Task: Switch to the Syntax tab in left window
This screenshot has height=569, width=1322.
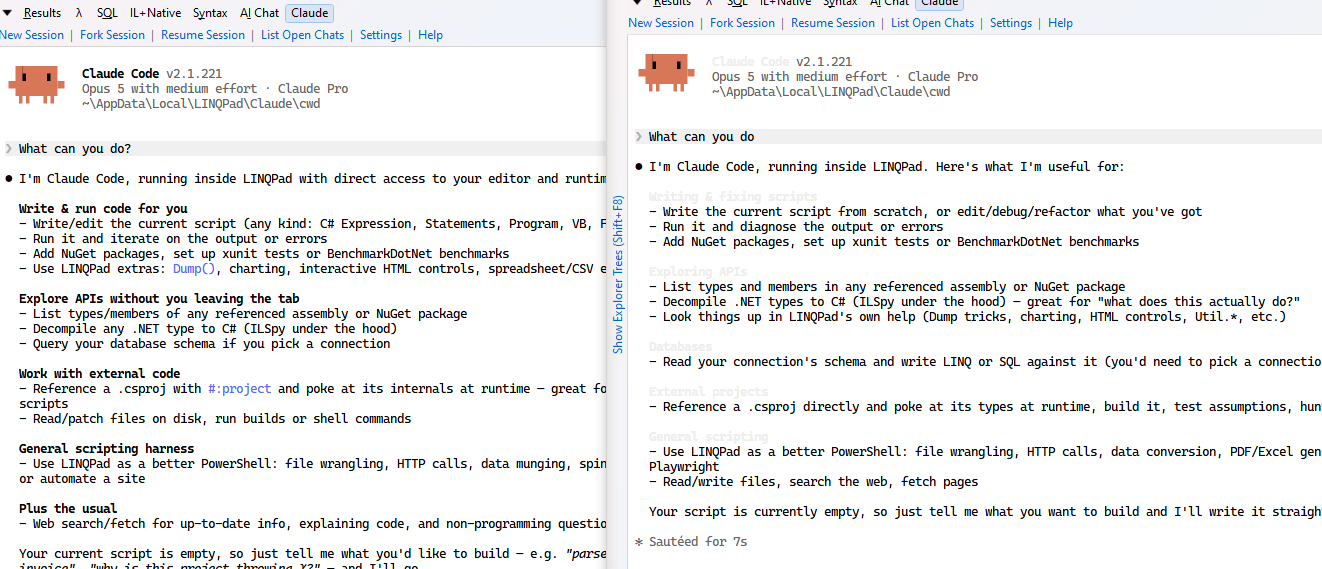Action: pos(210,13)
